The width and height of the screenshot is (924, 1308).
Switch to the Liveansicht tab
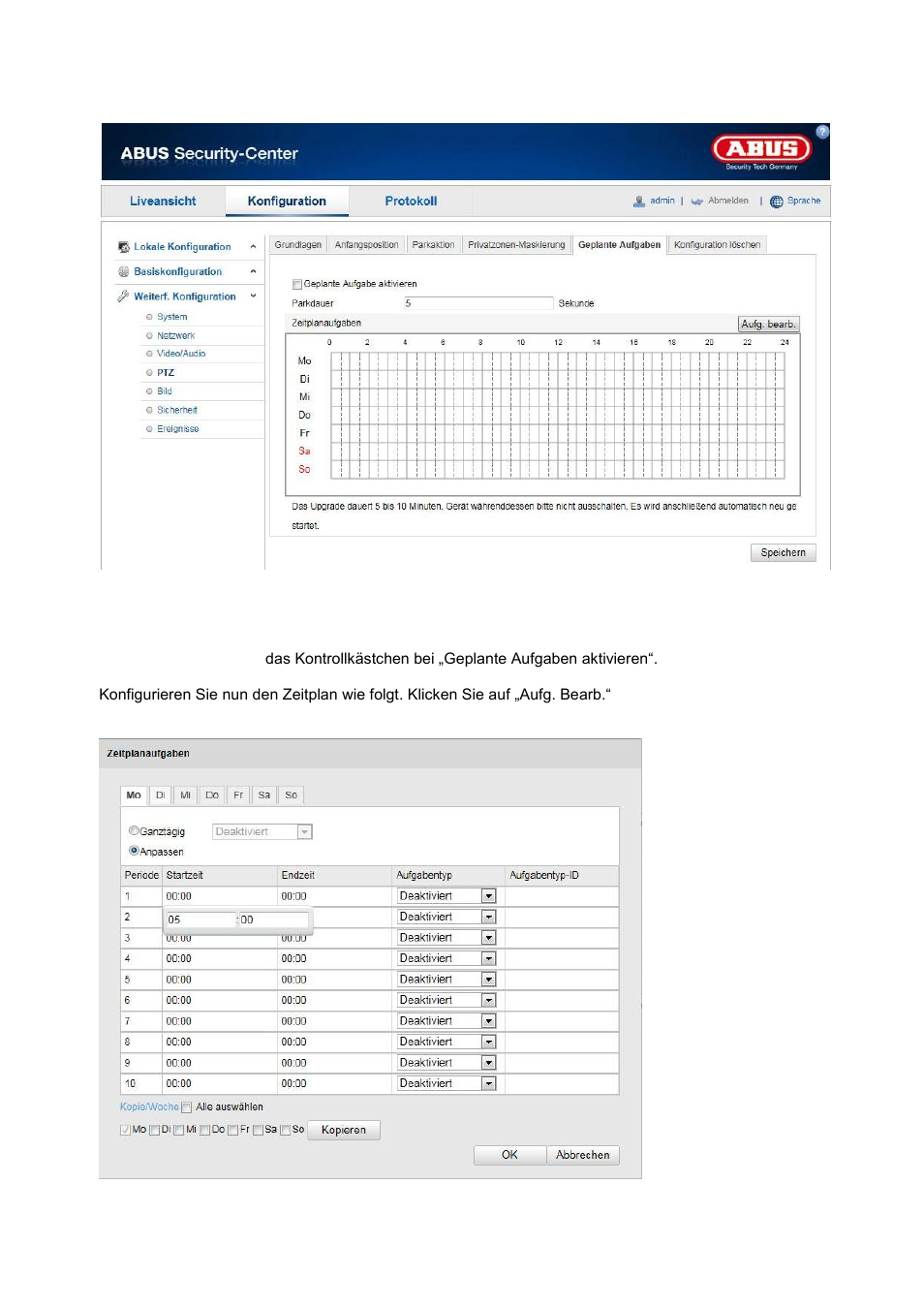163,202
